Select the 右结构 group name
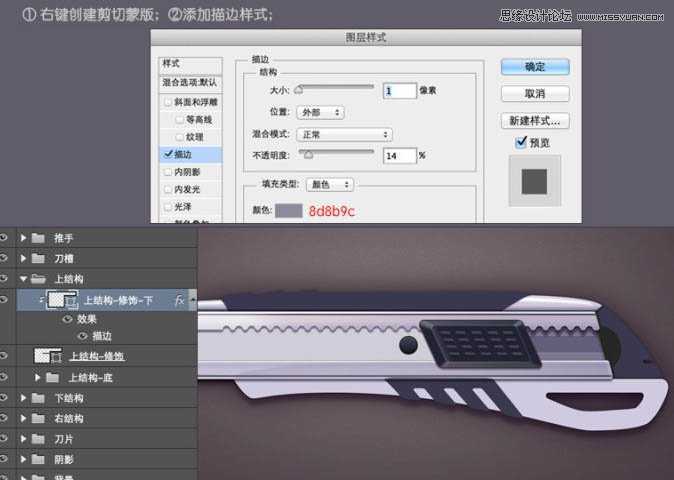 (x=69, y=418)
